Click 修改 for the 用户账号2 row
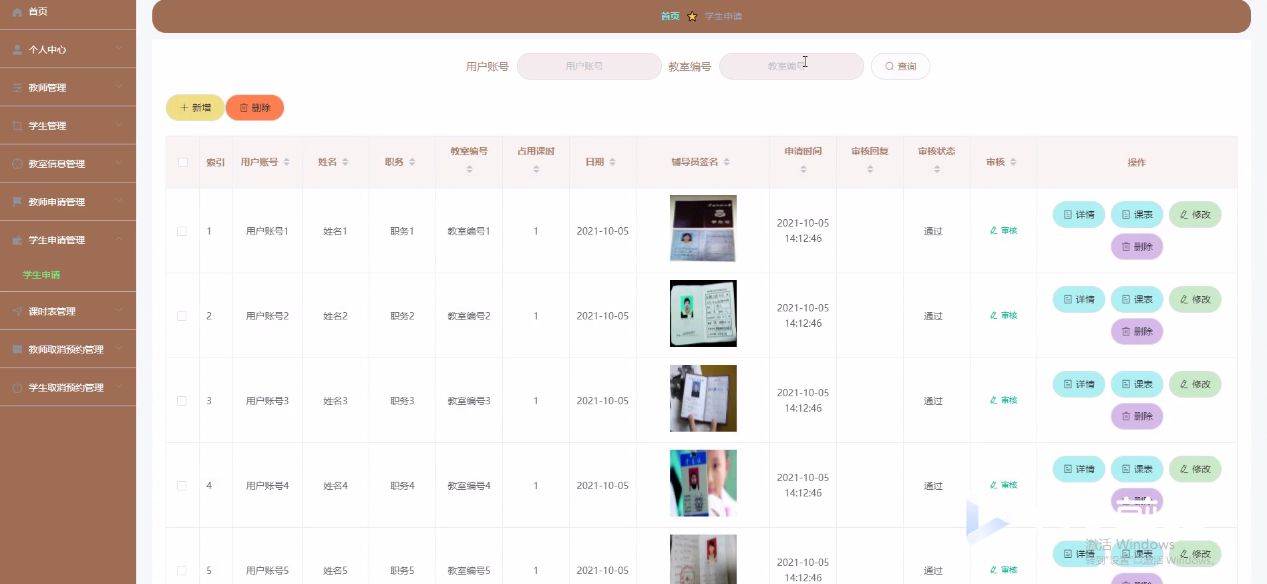Screen dimensions: 1267x584 pos(1195,299)
